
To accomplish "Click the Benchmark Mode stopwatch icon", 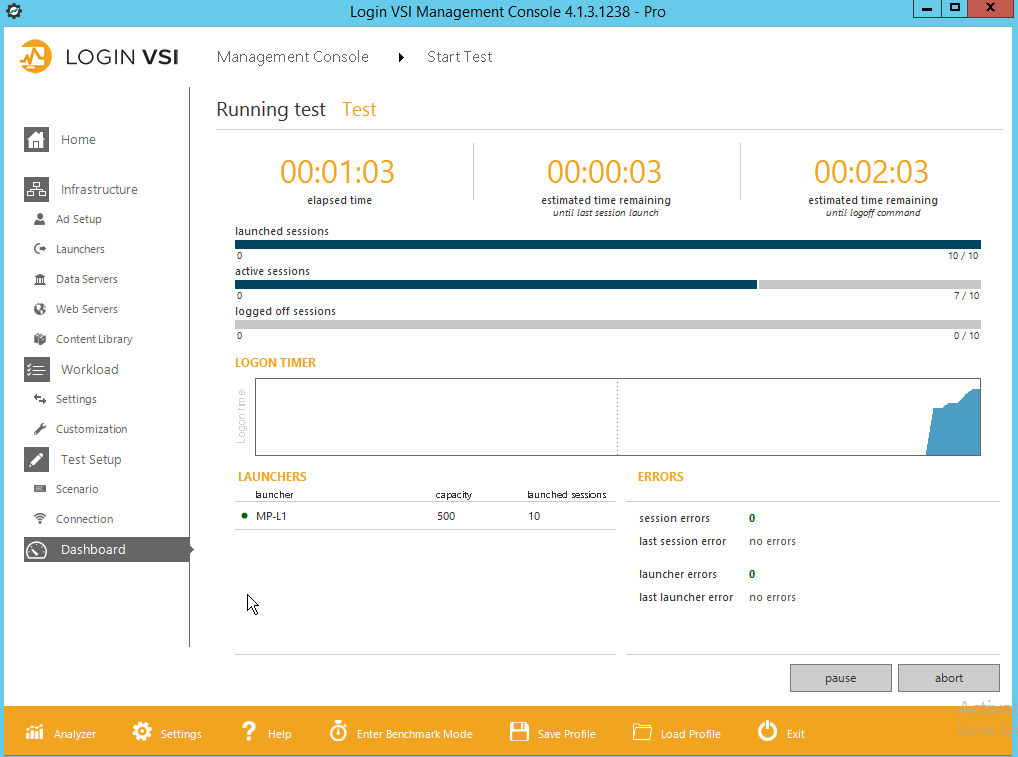I will (338, 730).
